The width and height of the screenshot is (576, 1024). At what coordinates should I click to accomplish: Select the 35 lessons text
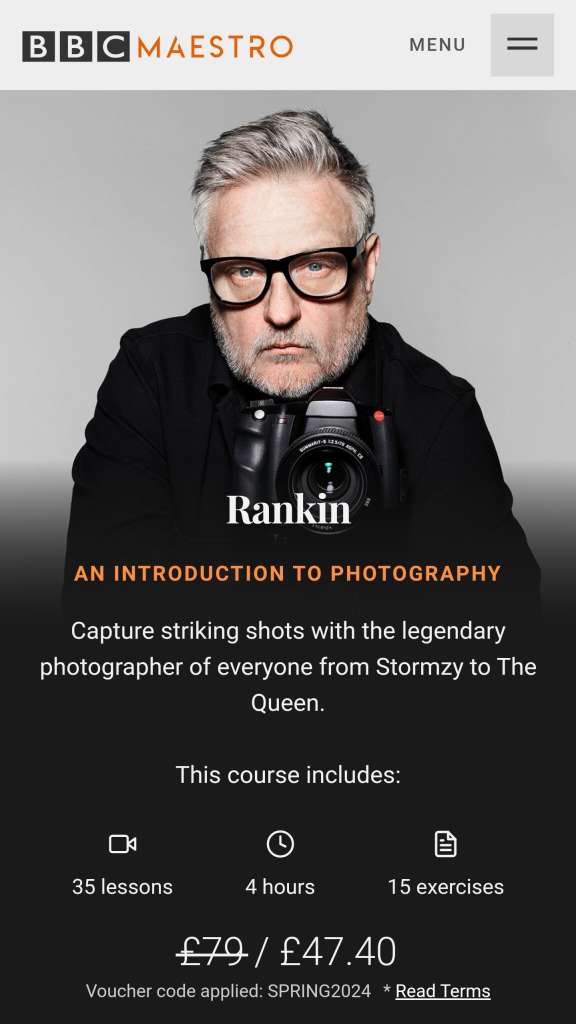click(122, 887)
